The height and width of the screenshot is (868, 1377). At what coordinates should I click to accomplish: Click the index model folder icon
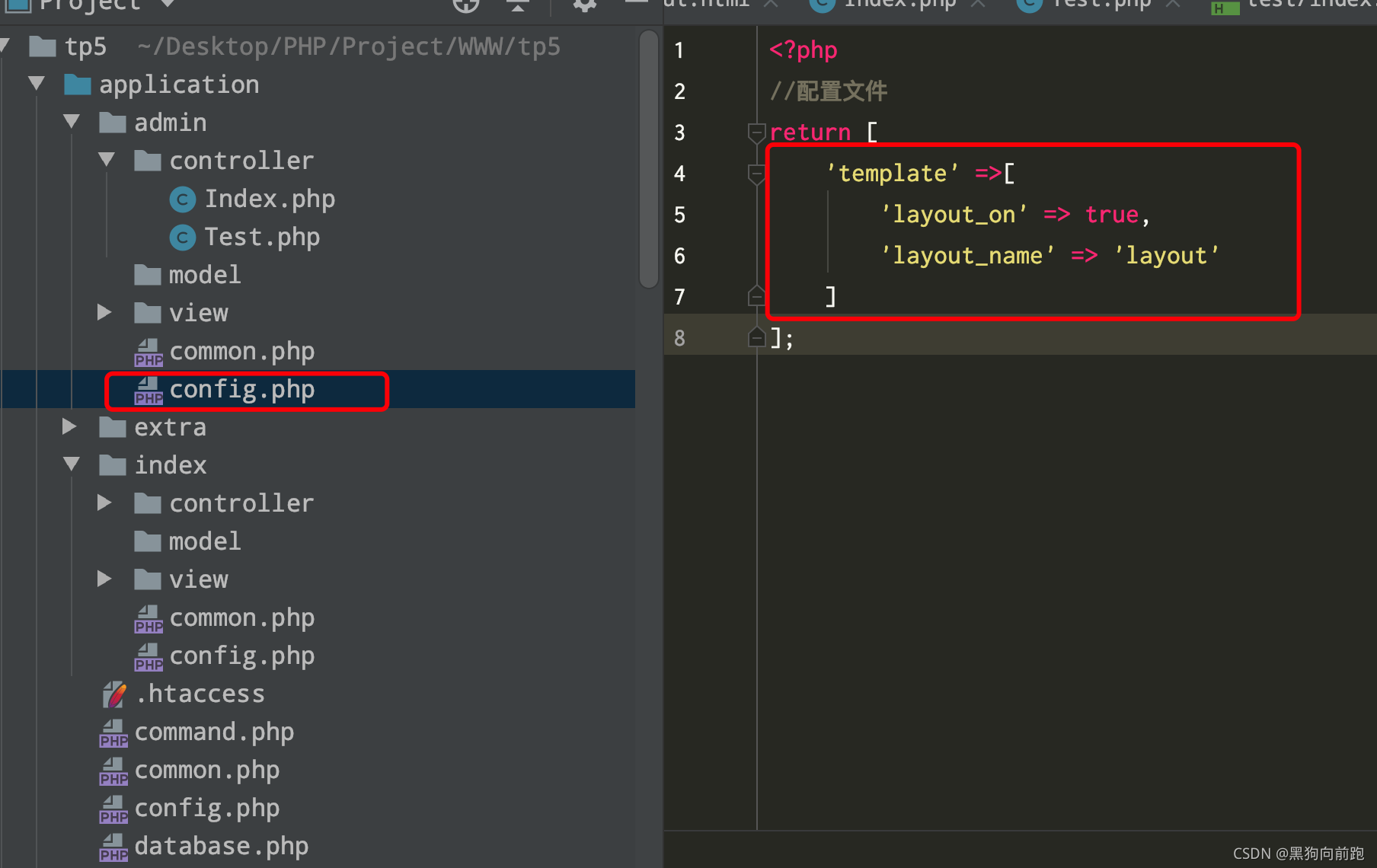click(148, 541)
